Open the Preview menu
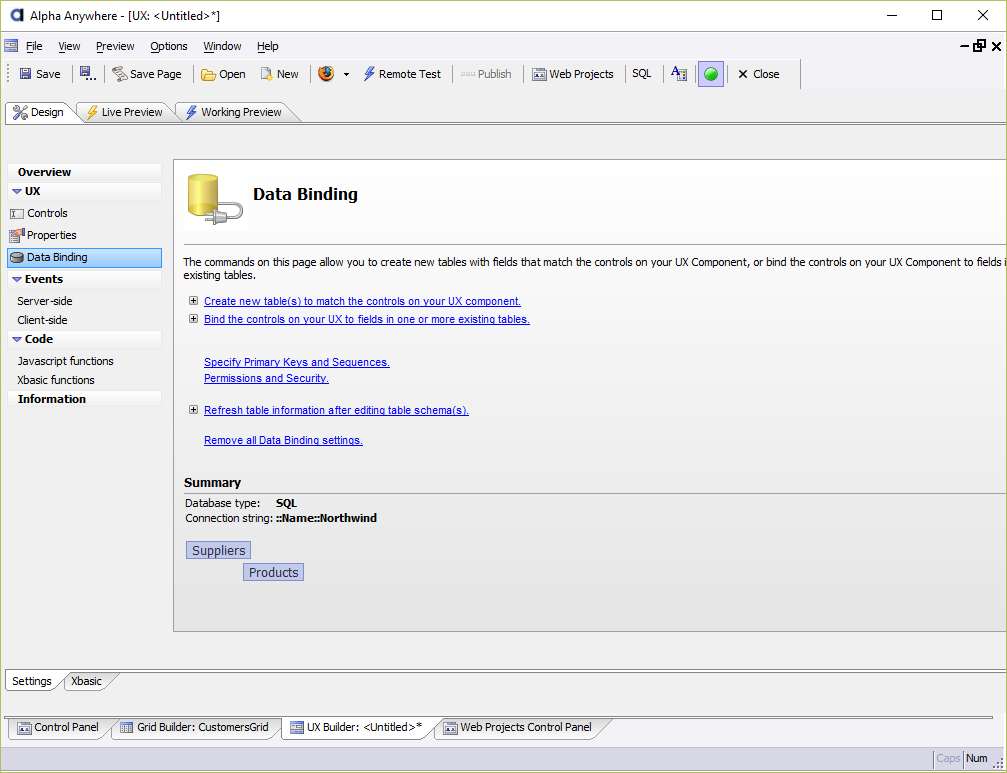Image resolution: width=1007 pixels, height=773 pixels. click(x=115, y=46)
